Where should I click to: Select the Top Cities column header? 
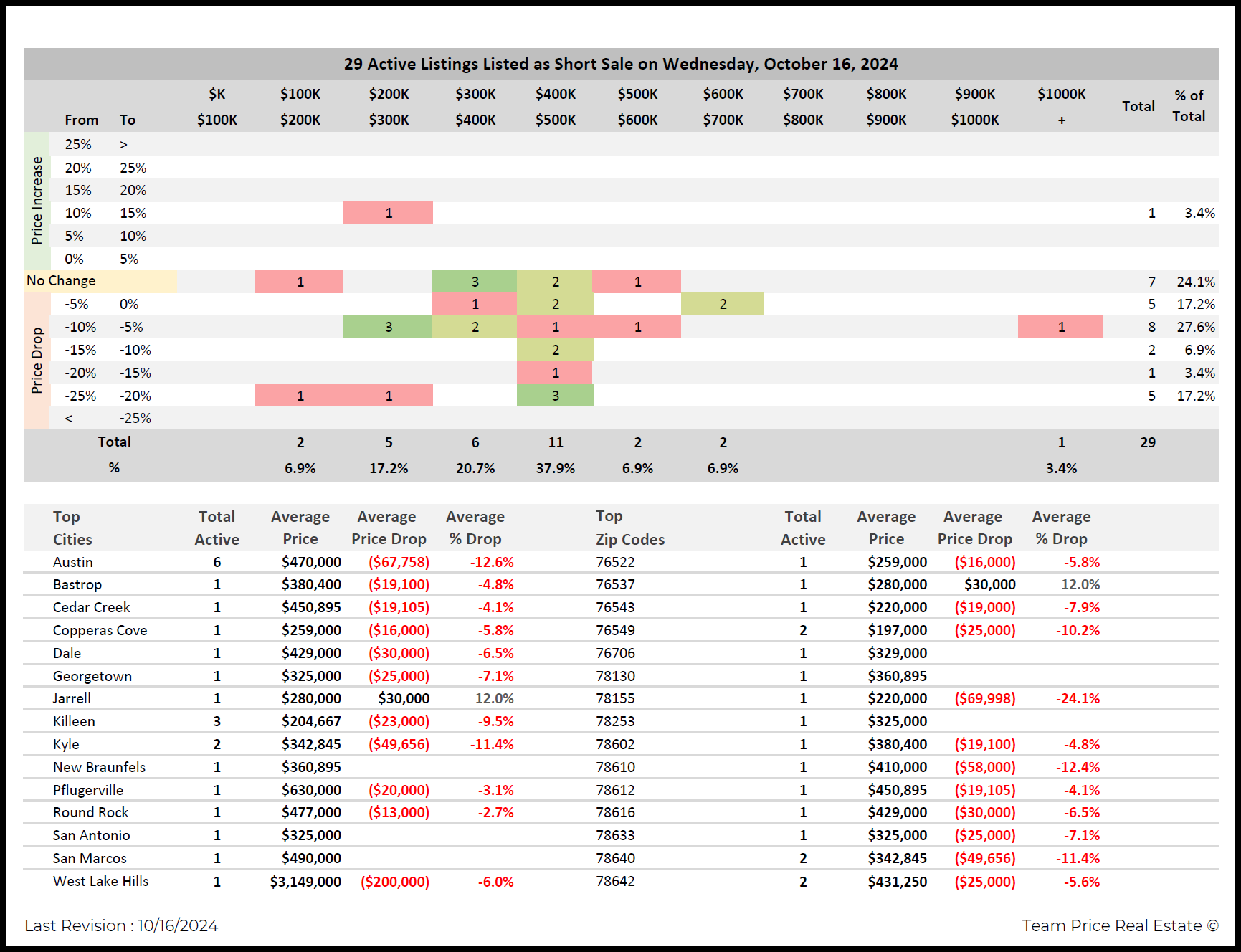[x=72, y=528]
